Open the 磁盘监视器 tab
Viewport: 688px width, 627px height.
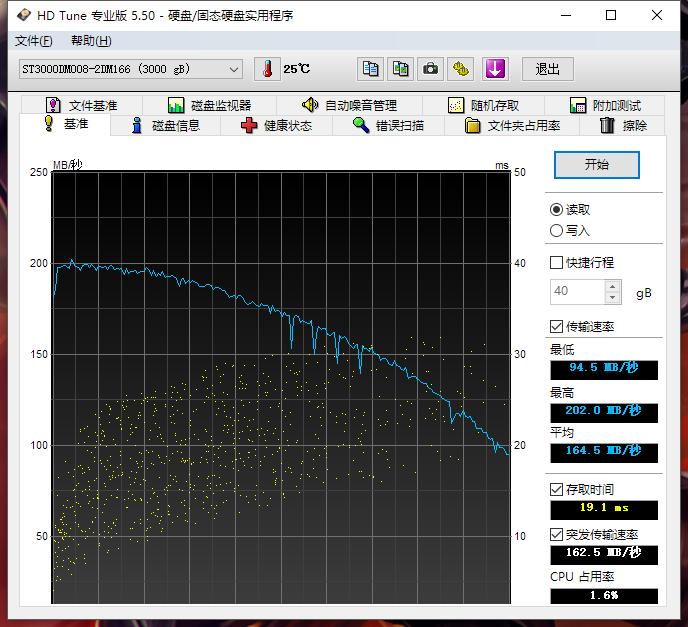209,105
